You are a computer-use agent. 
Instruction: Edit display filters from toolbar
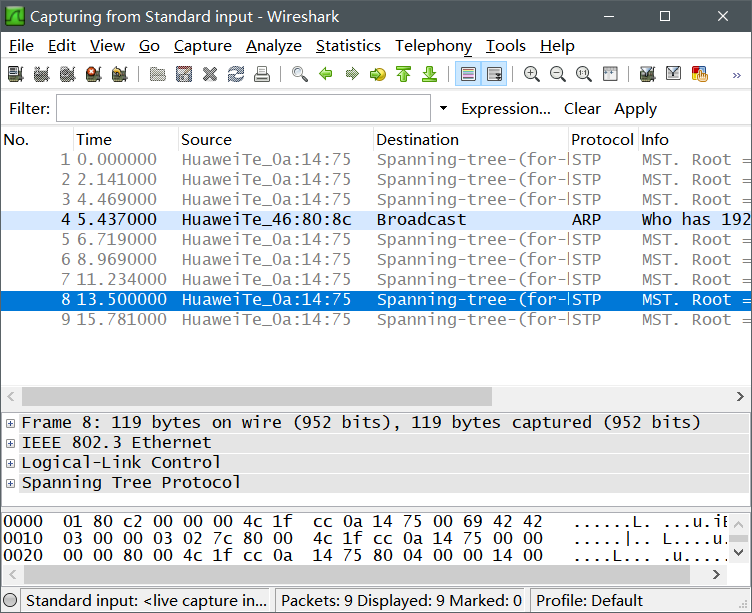tap(673, 74)
